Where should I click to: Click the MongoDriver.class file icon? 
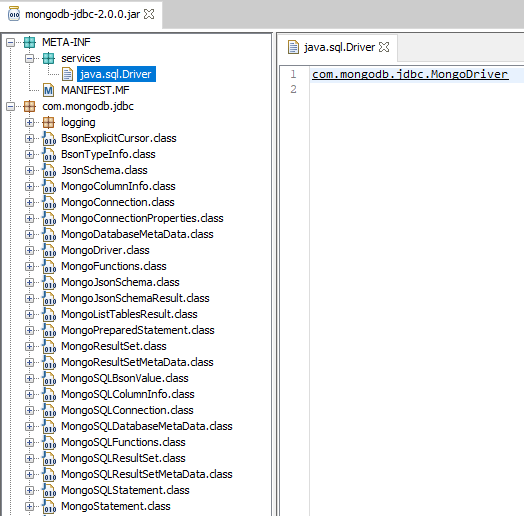(x=49, y=250)
